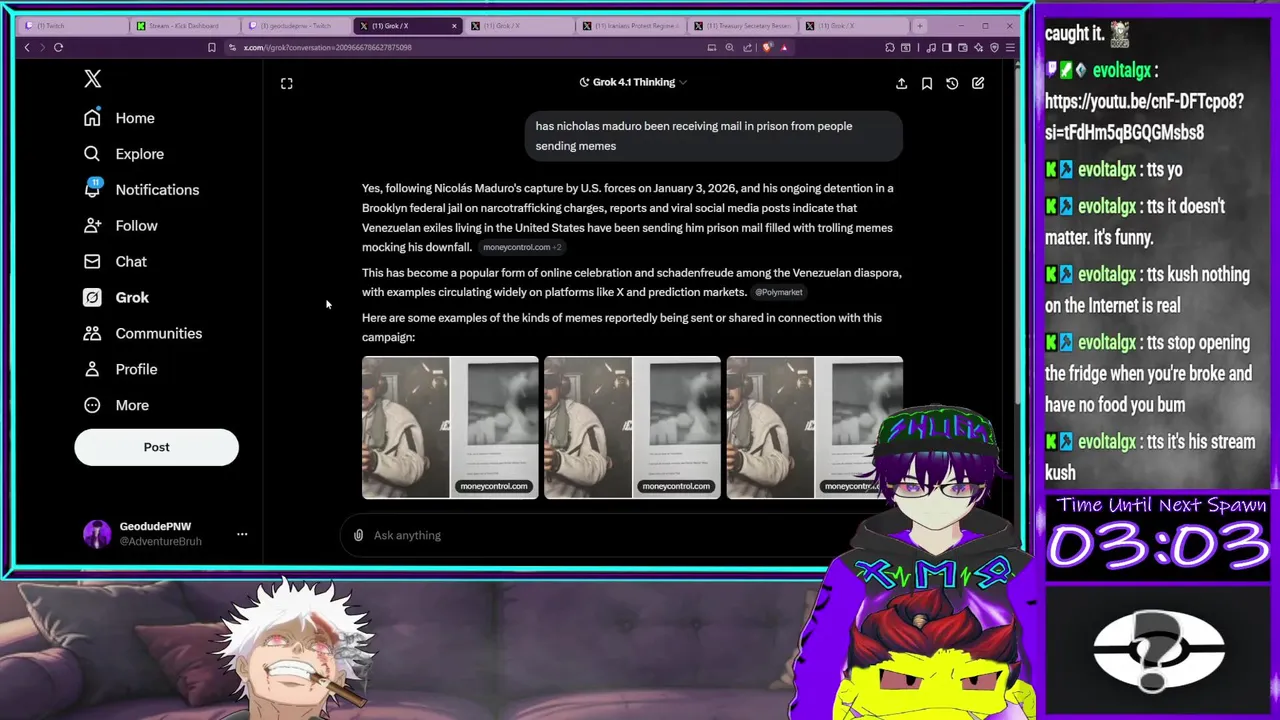Viewport: 1280px width, 720px height.
Task: Open a new browser tab
Action: [920, 26]
